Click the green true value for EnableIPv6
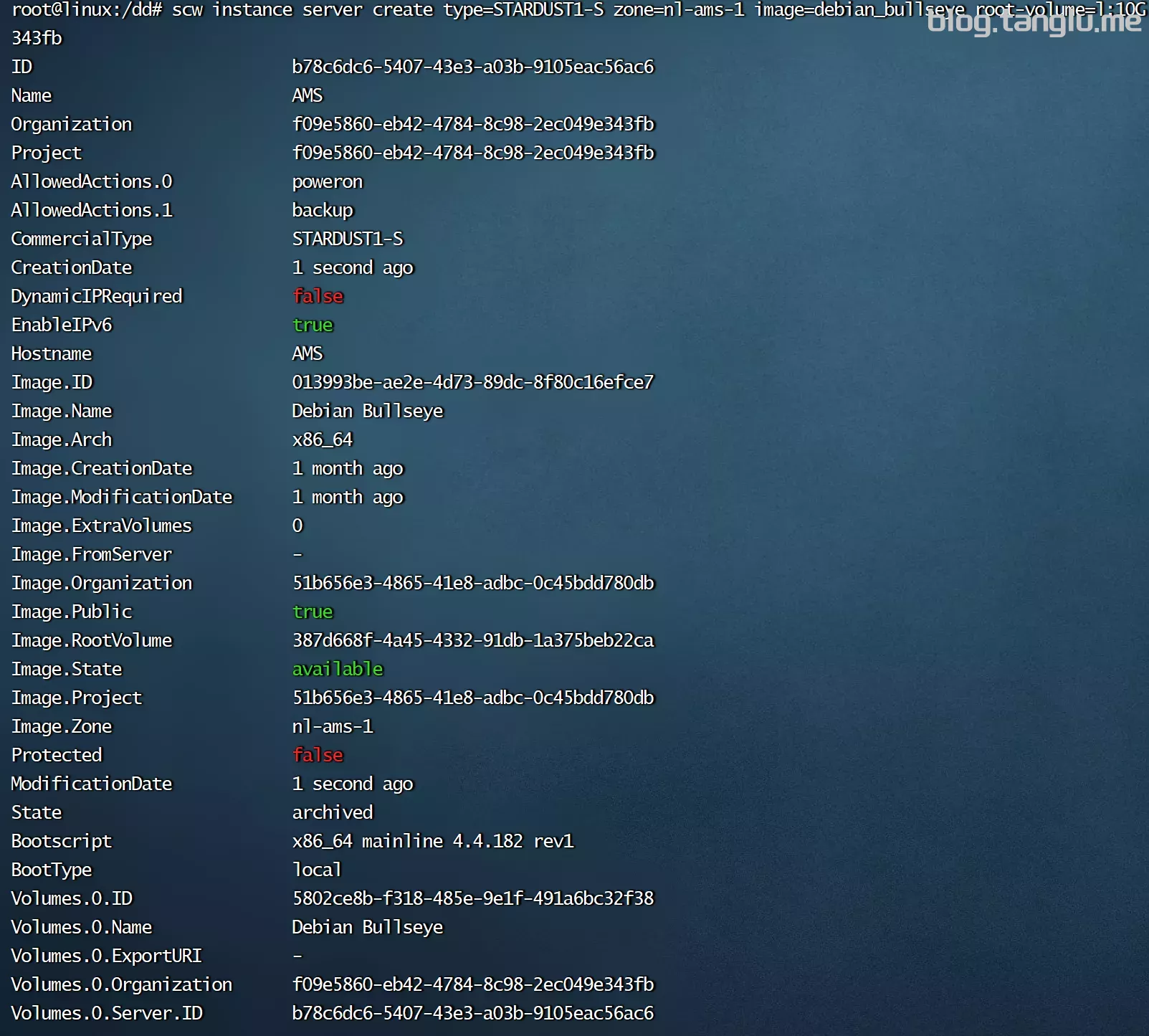This screenshot has height=1036, width=1149. tap(313, 325)
